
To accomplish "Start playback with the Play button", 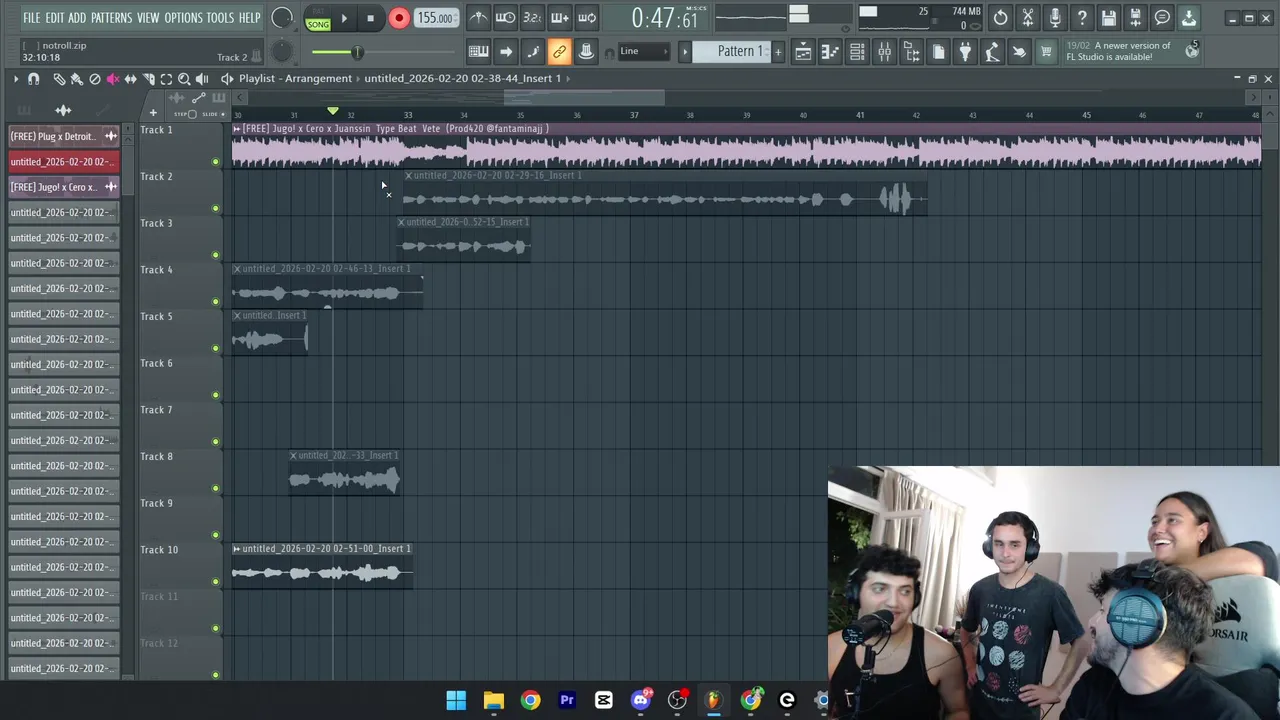I will [344, 18].
